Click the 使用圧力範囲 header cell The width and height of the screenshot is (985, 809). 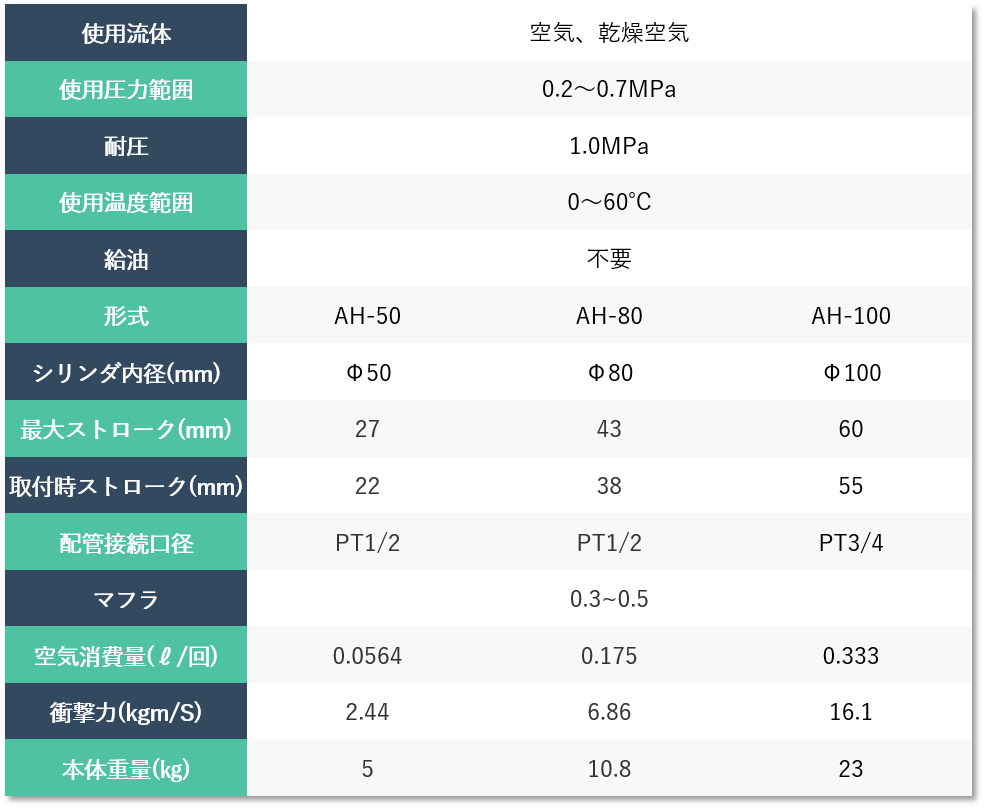tap(126, 90)
